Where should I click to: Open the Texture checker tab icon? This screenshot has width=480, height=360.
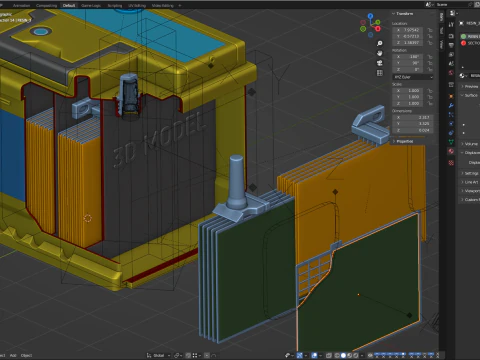pos(451,163)
